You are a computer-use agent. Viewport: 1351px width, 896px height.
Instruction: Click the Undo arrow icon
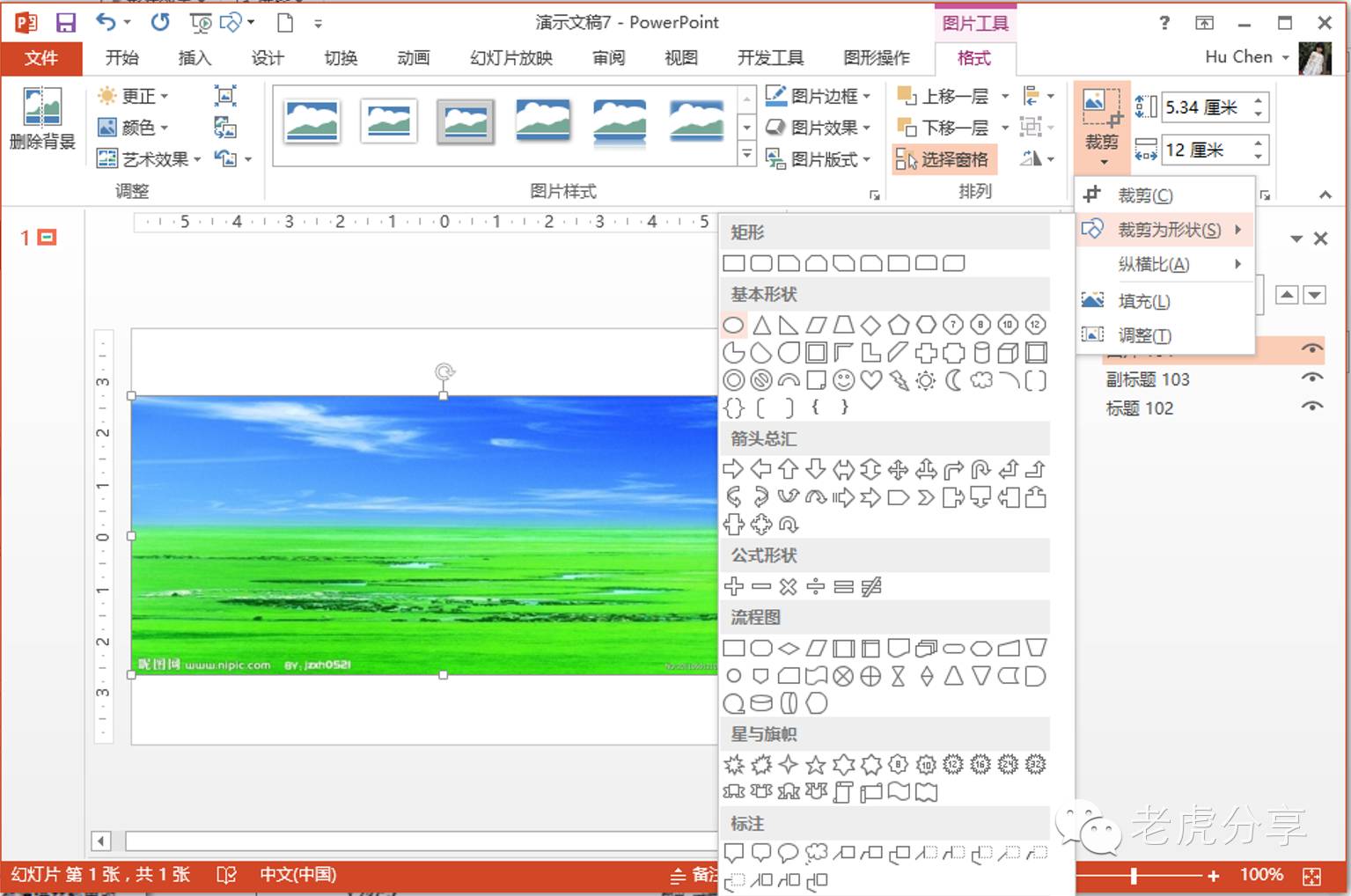click(x=106, y=22)
